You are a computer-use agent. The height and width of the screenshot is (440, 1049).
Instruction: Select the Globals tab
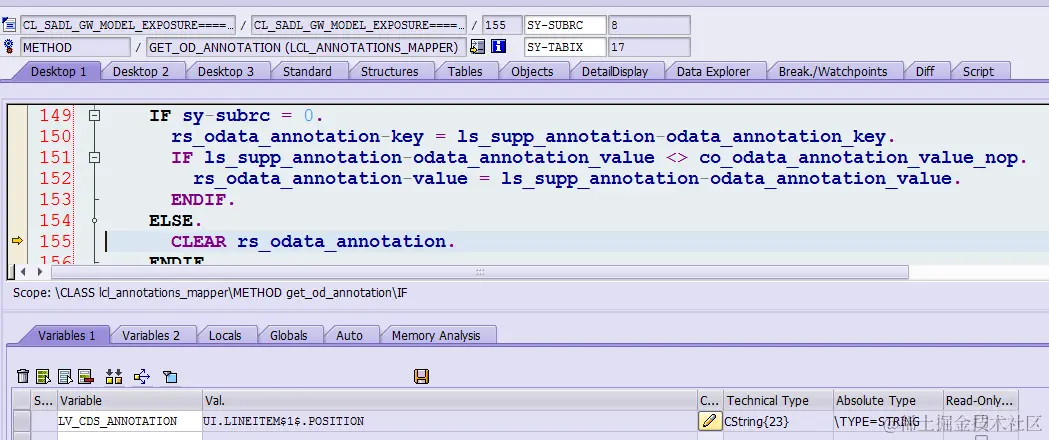click(288, 336)
